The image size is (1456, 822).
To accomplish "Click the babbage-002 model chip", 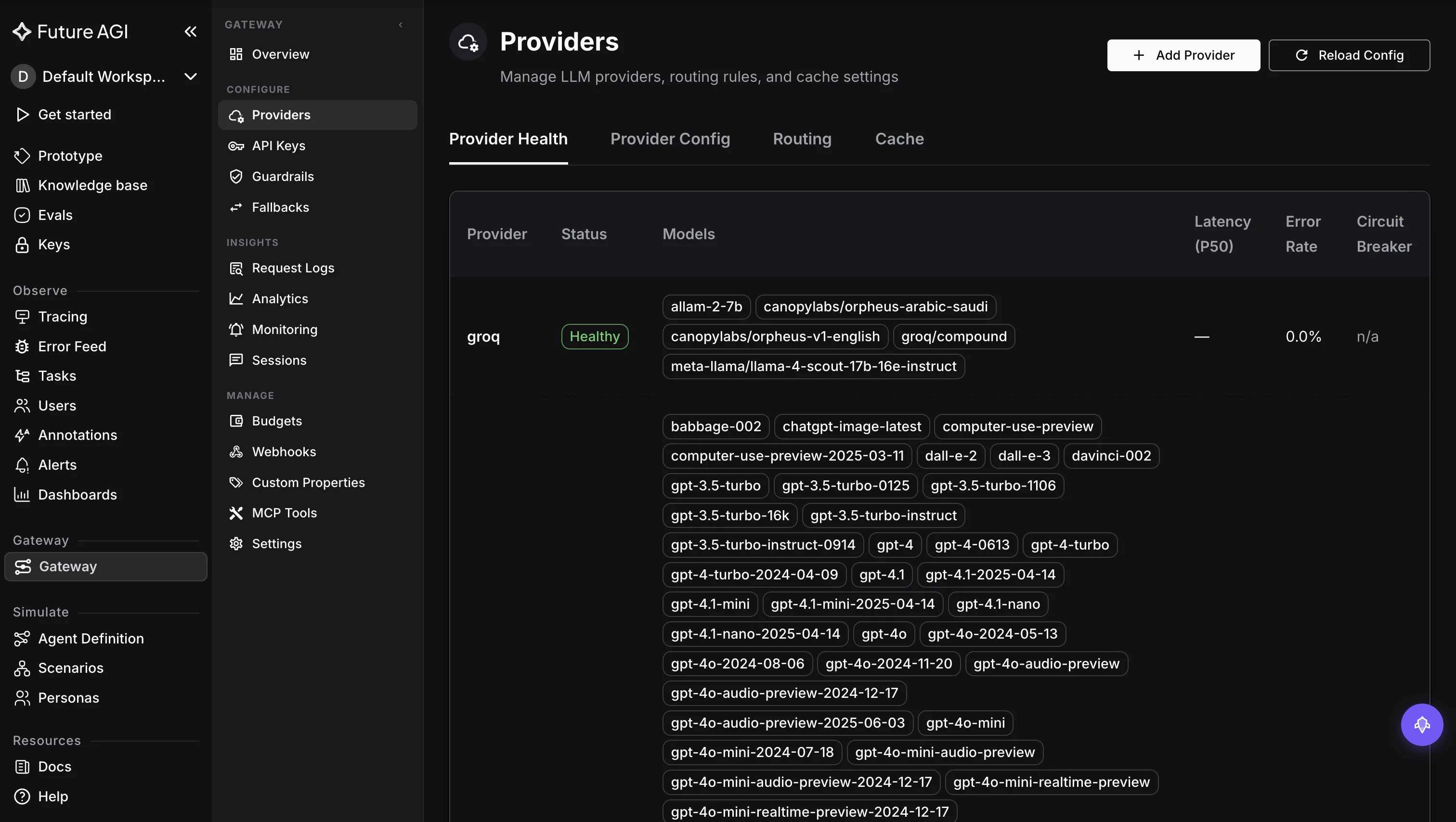I will [x=715, y=426].
